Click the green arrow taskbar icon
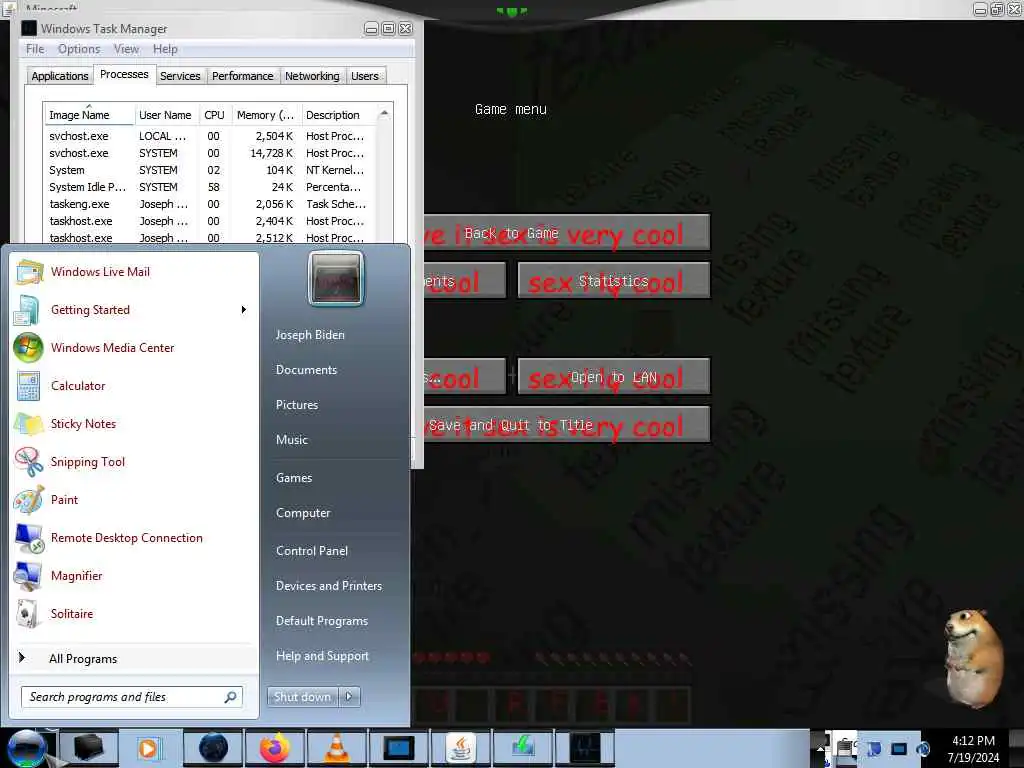The width and height of the screenshot is (1024, 768). [522, 748]
